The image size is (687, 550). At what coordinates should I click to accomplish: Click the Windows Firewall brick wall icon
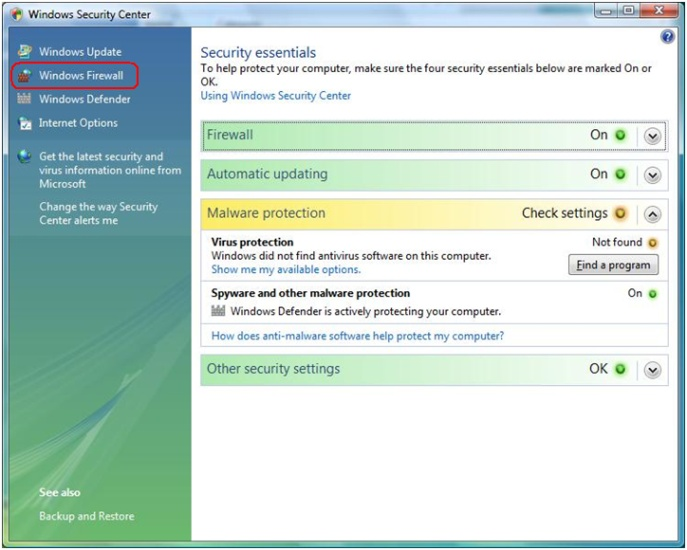point(25,75)
